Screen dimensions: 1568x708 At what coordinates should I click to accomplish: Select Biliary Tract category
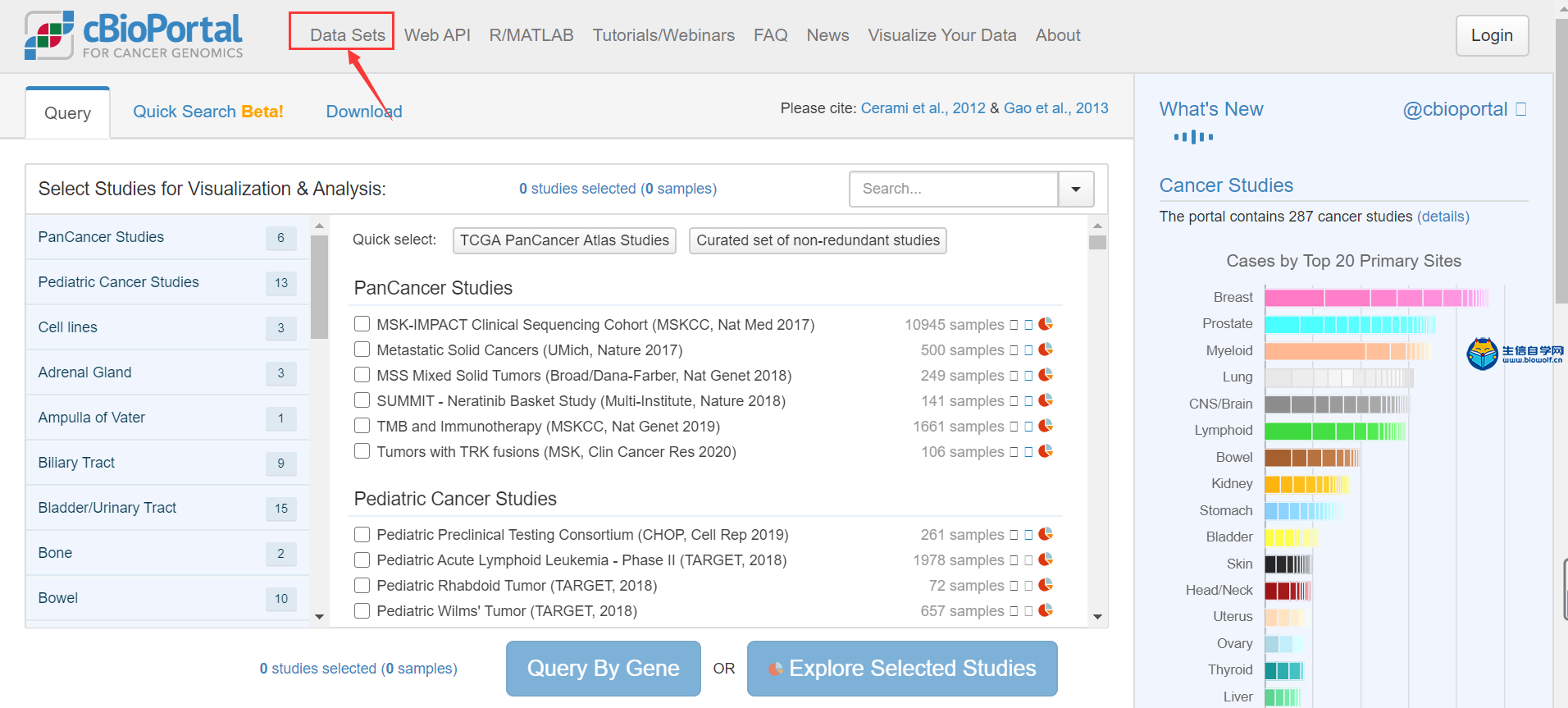167,463
